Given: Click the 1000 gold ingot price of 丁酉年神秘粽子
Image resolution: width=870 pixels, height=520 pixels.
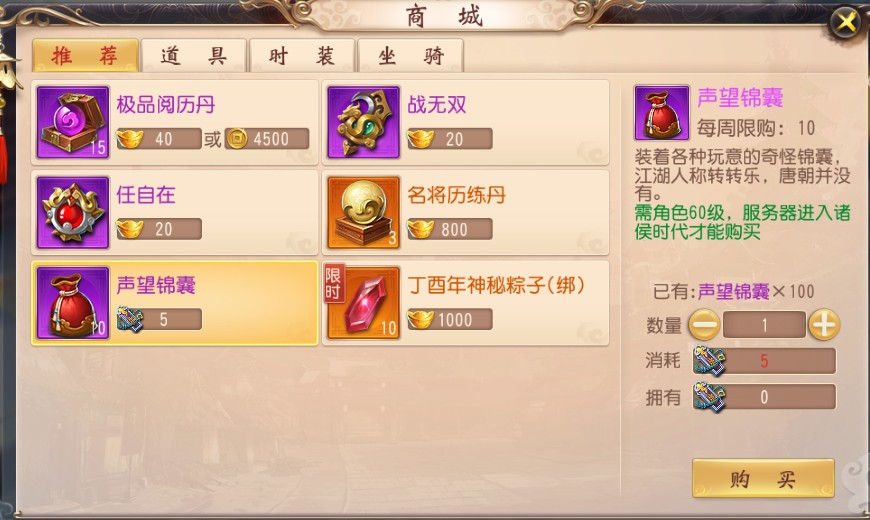Looking at the screenshot, I should tap(449, 320).
